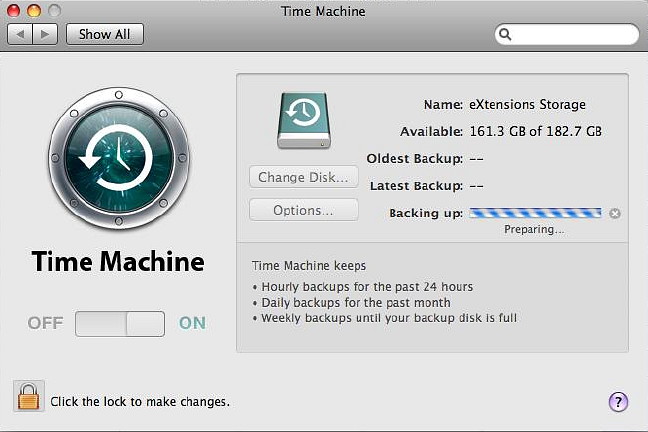Click the disk name 'eXtensions Storage'
The width and height of the screenshot is (648, 432).
pyautogui.click(x=527, y=105)
